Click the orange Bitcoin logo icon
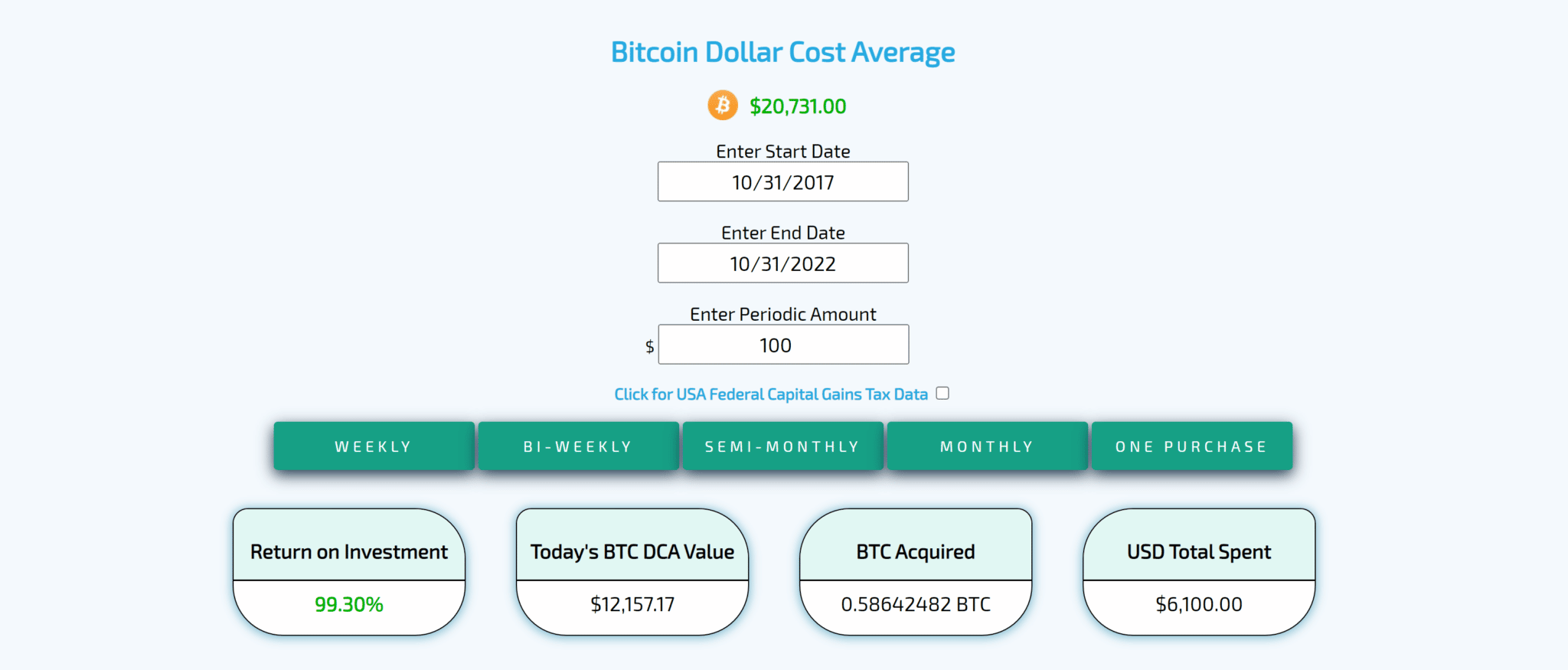This screenshot has width=1568, height=670. (722, 106)
